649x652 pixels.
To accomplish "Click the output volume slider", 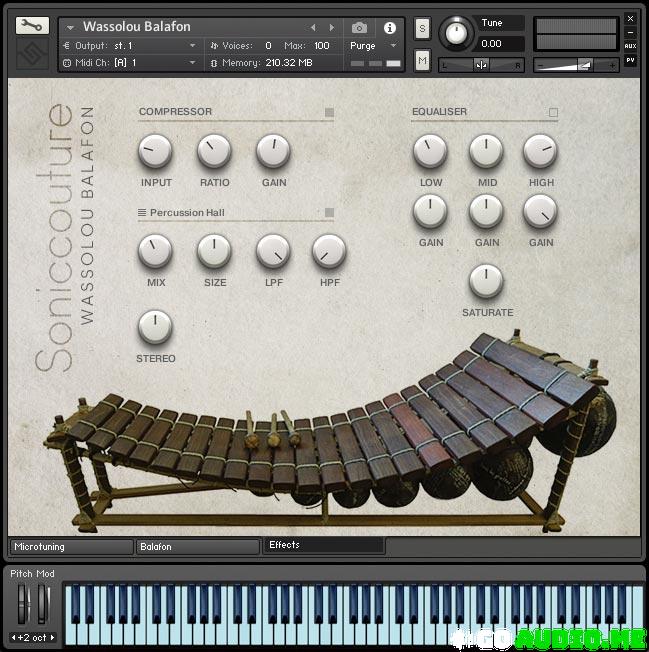I will (x=576, y=65).
